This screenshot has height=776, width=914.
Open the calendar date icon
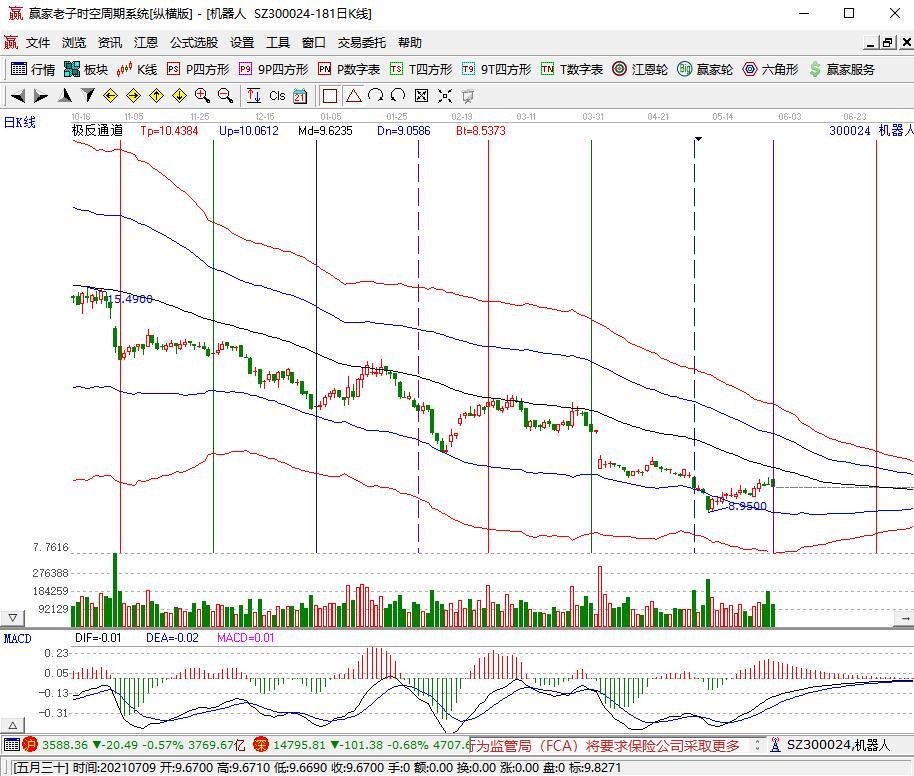coord(300,96)
